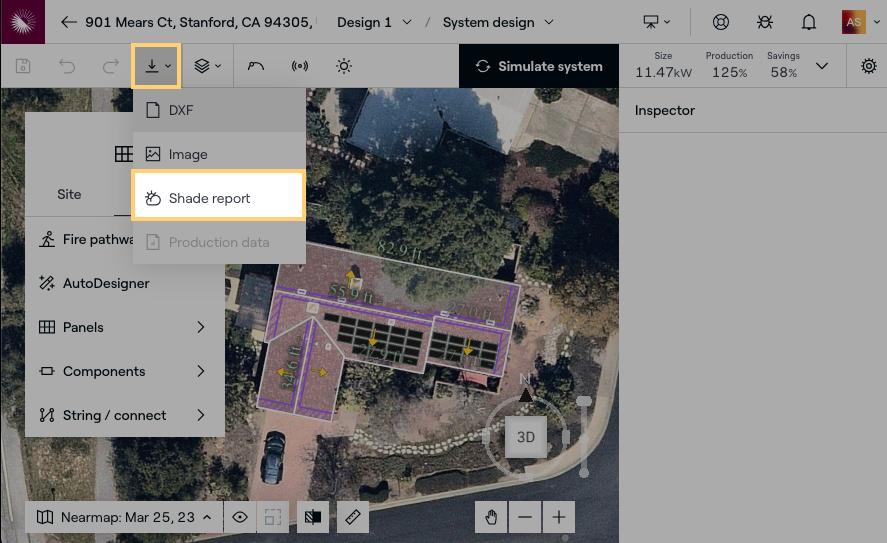This screenshot has height=543, width=887.
Task: Toggle the 3D view button
Action: point(525,437)
